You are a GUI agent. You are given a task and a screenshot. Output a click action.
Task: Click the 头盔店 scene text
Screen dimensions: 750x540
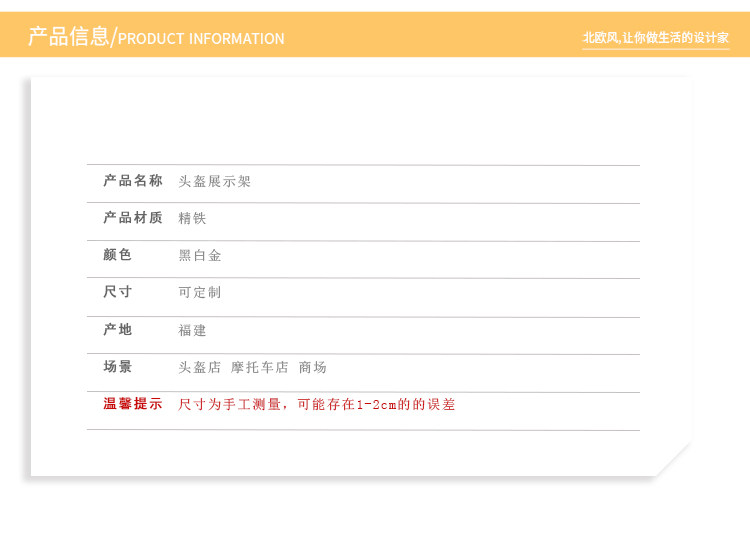[199, 367]
